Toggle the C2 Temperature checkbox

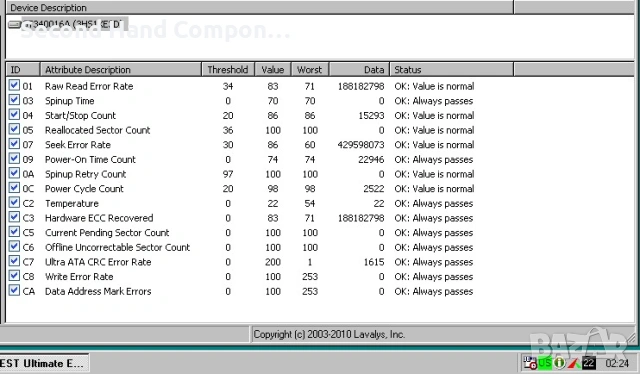14,203
